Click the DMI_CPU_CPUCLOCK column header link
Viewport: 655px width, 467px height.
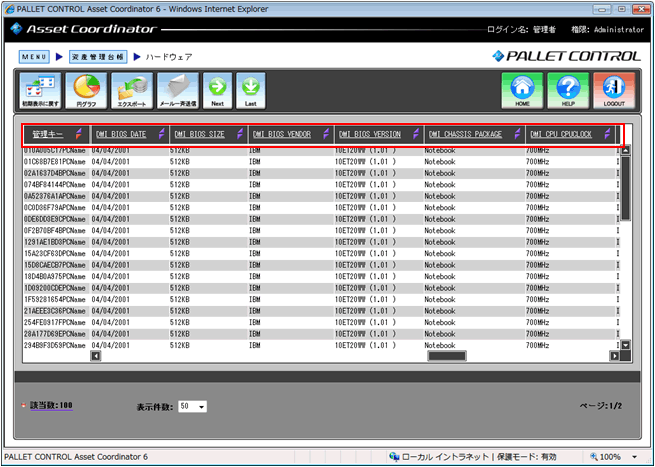click(x=561, y=134)
